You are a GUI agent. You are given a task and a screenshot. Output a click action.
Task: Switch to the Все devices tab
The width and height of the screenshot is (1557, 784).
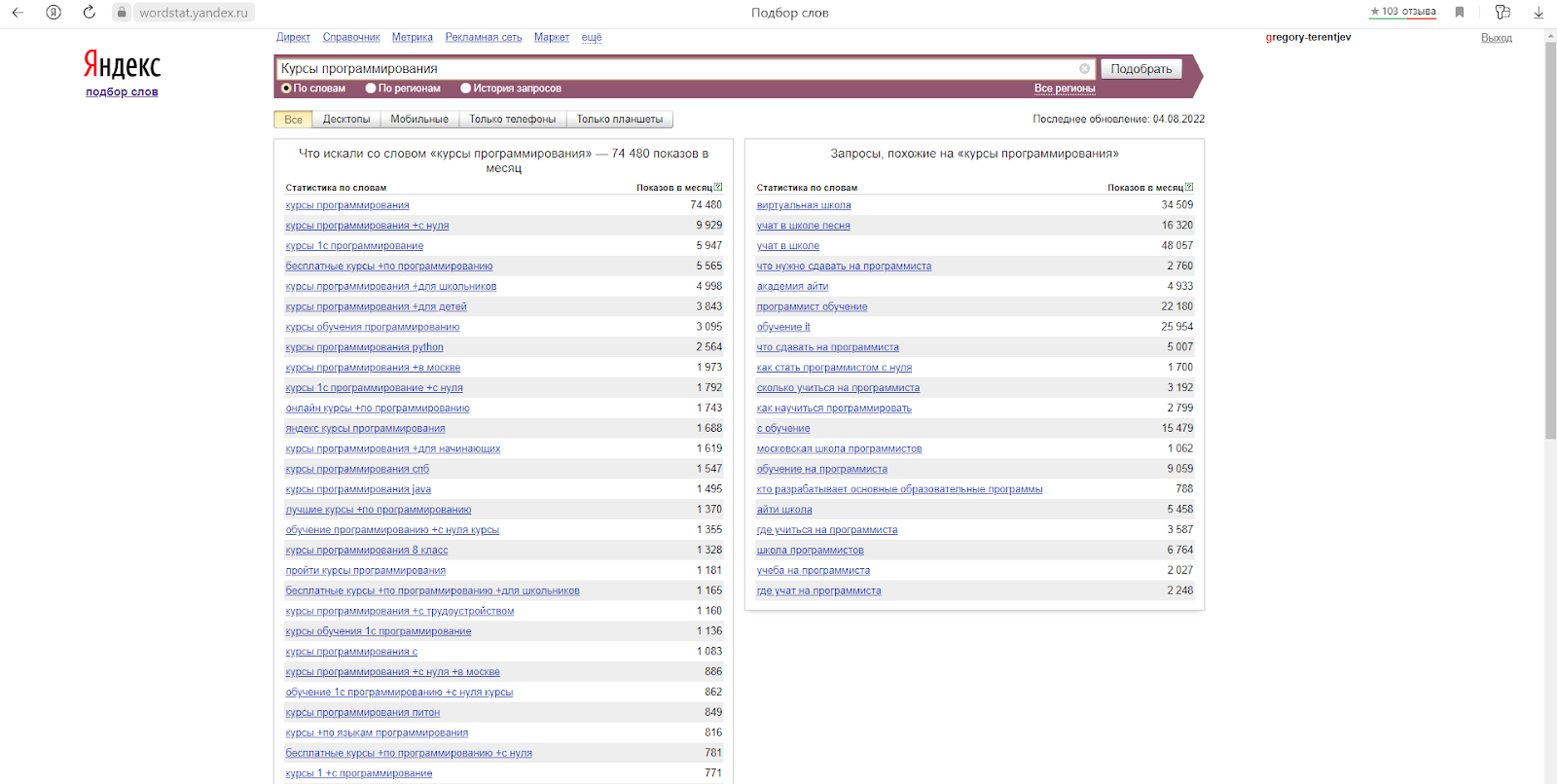pos(293,120)
